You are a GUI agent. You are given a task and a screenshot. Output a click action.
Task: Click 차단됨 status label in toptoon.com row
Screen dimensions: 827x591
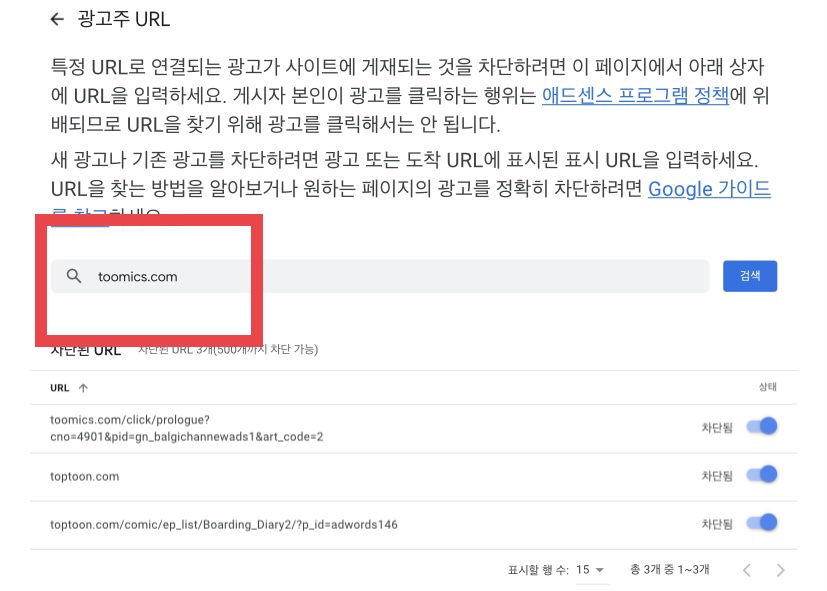pos(717,476)
